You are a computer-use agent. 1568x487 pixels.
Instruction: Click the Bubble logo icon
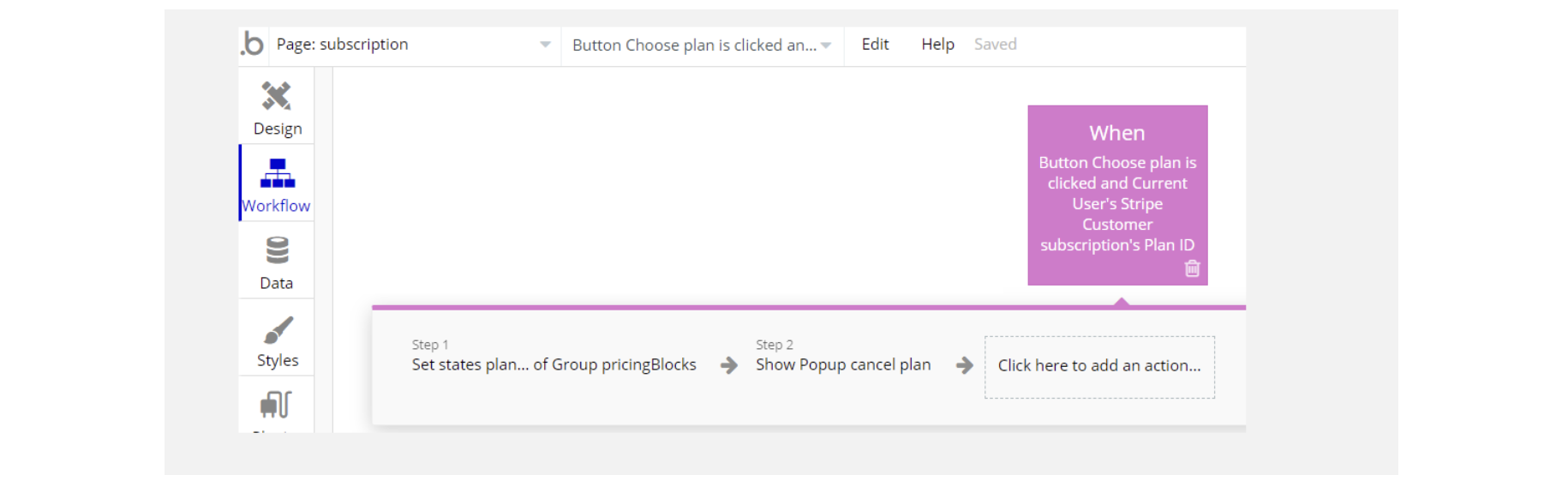point(253,44)
